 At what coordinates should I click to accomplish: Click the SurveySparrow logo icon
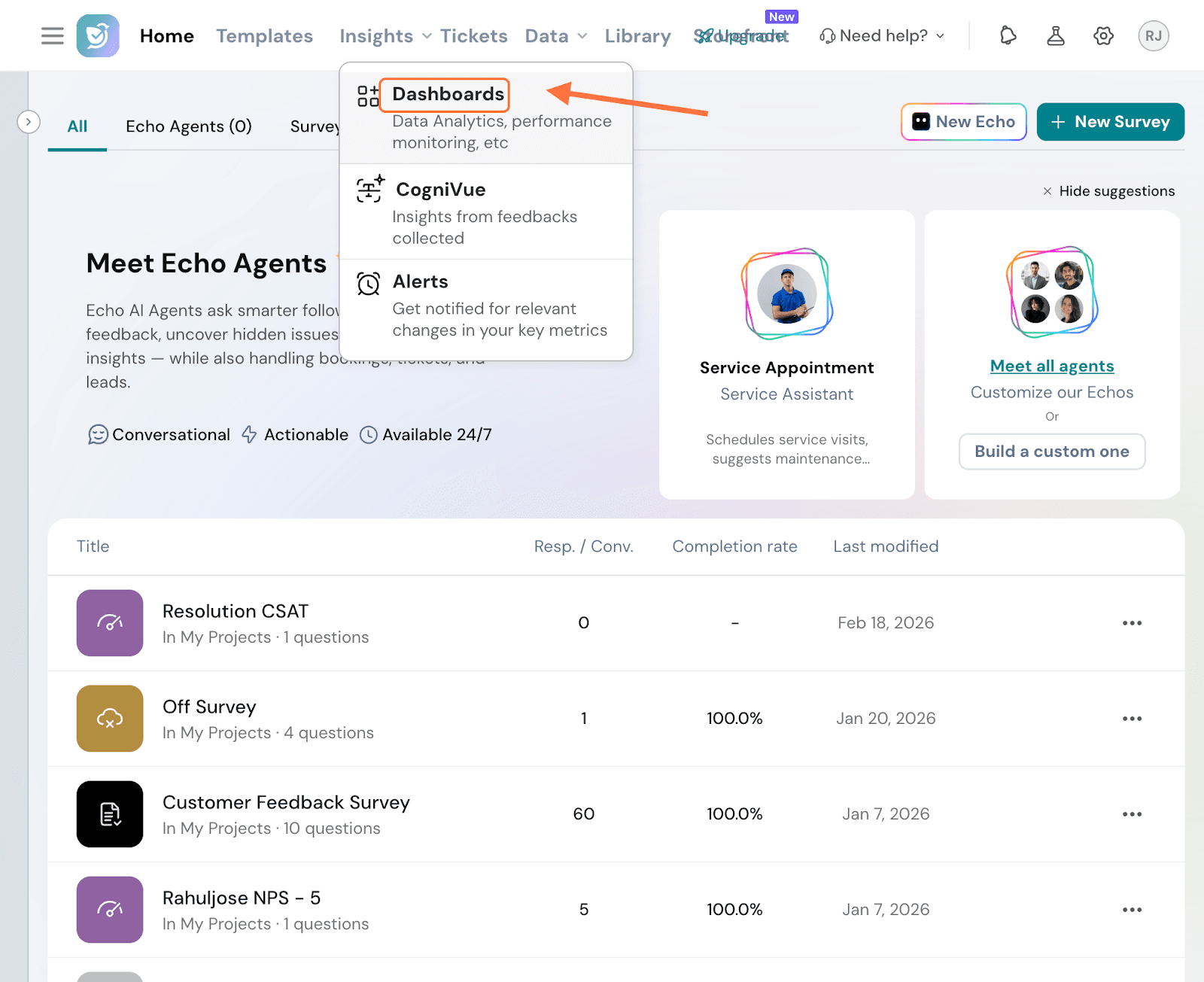pyautogui.click(x=98, y=36)
